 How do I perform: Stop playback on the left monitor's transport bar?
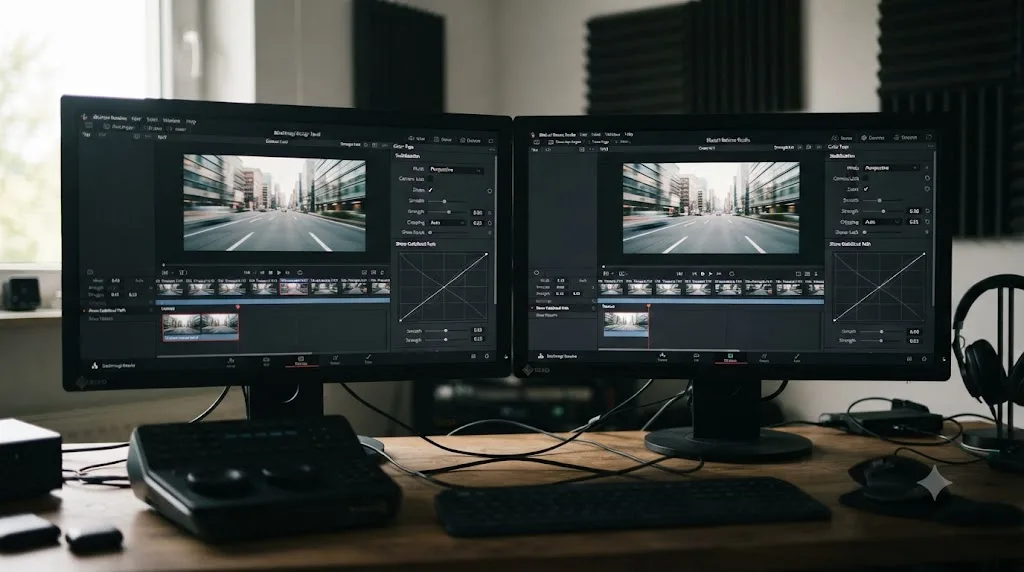coord(270,272)
